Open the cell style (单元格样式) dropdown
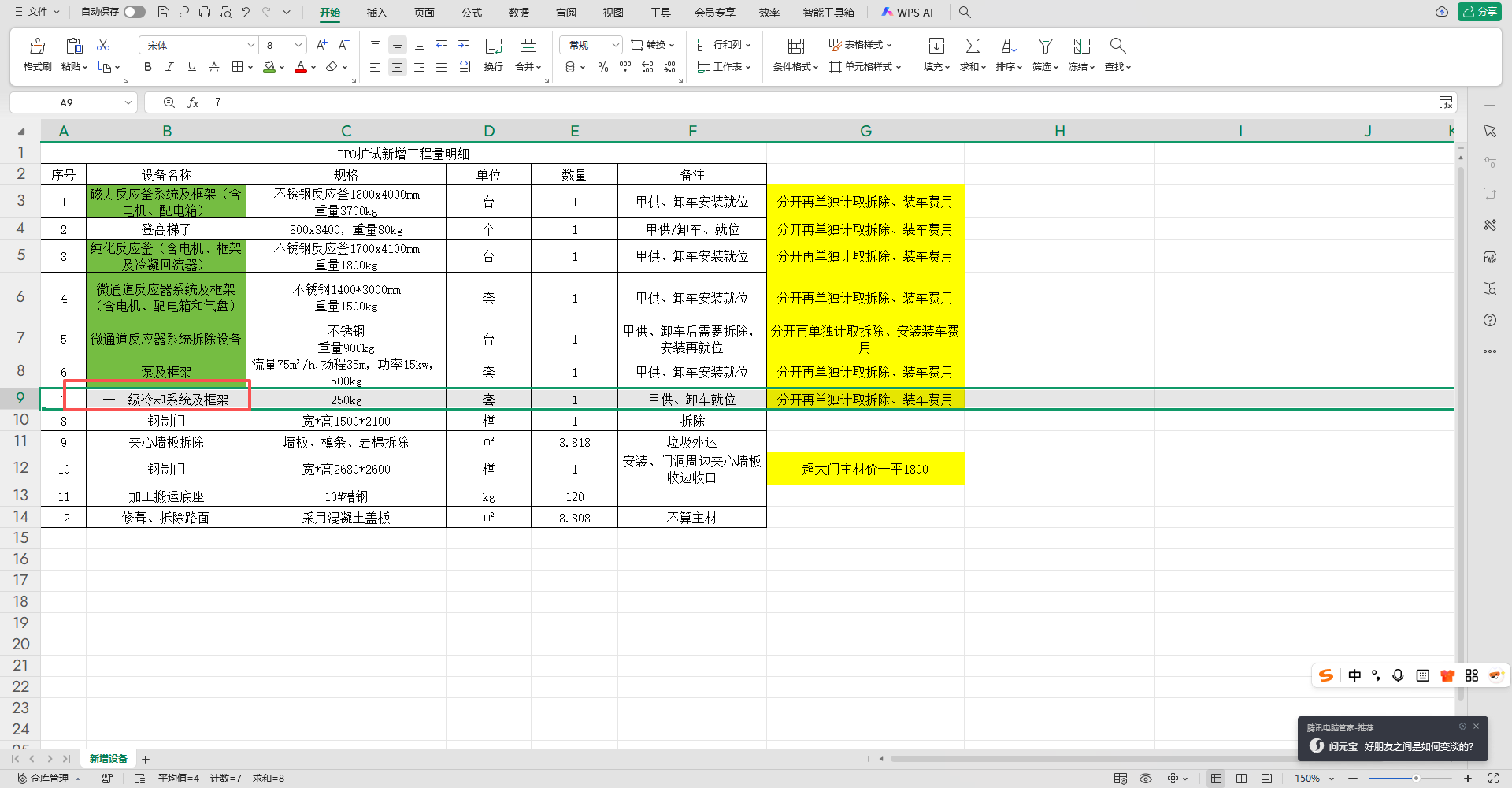The width and height of the screenshot is (1512, 788). tap(865, 67)
